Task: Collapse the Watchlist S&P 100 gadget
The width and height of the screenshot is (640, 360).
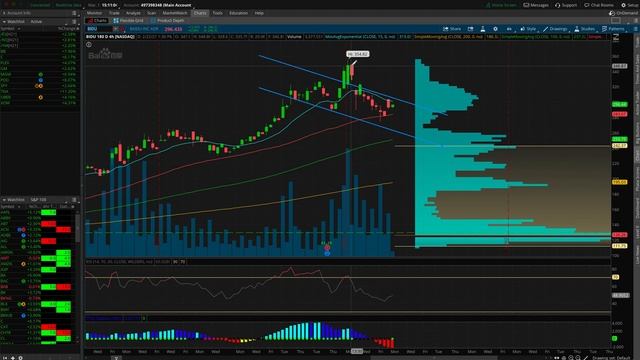Action: point(4,200)
